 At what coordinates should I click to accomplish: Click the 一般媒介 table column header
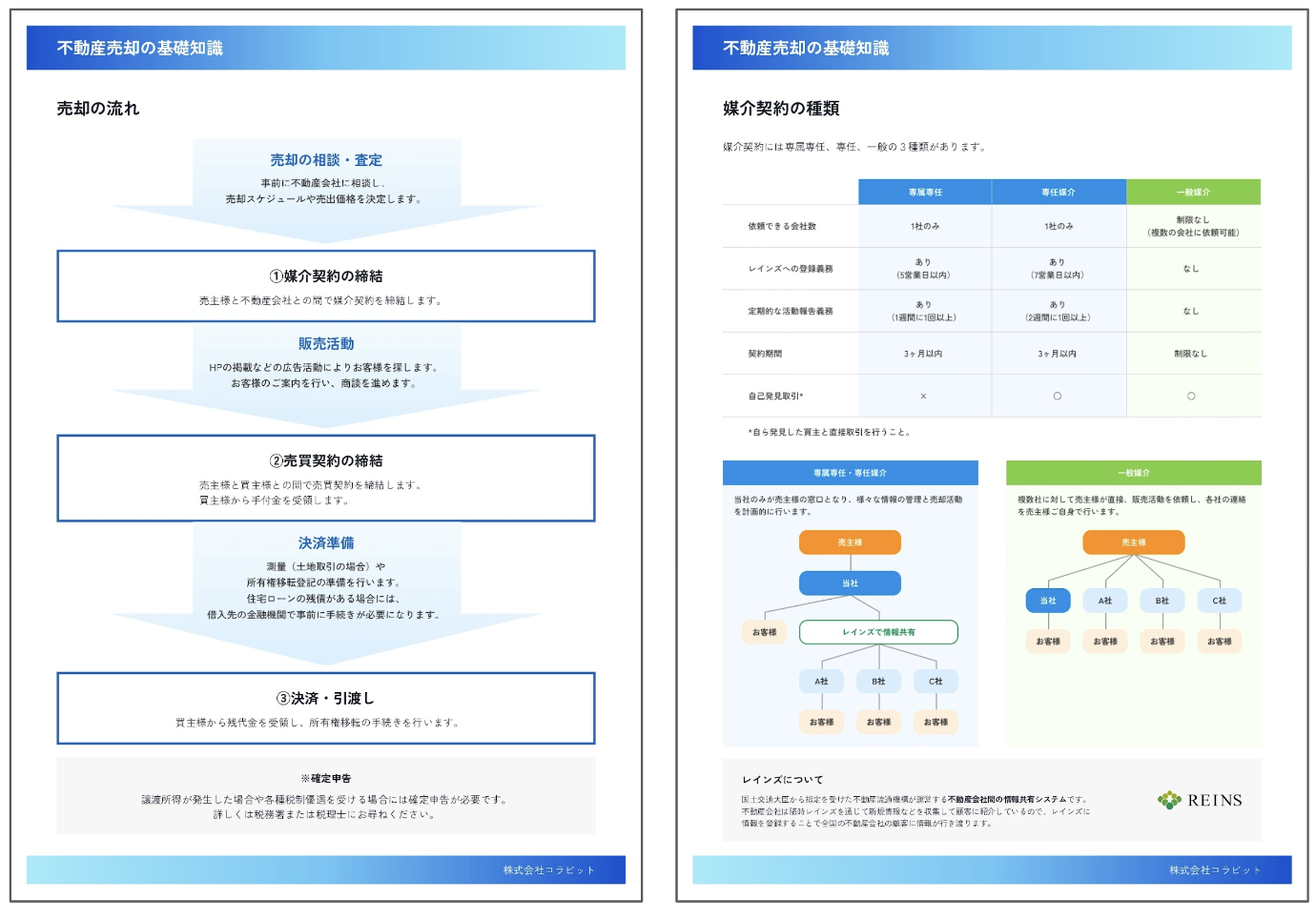click(1193, 192)
